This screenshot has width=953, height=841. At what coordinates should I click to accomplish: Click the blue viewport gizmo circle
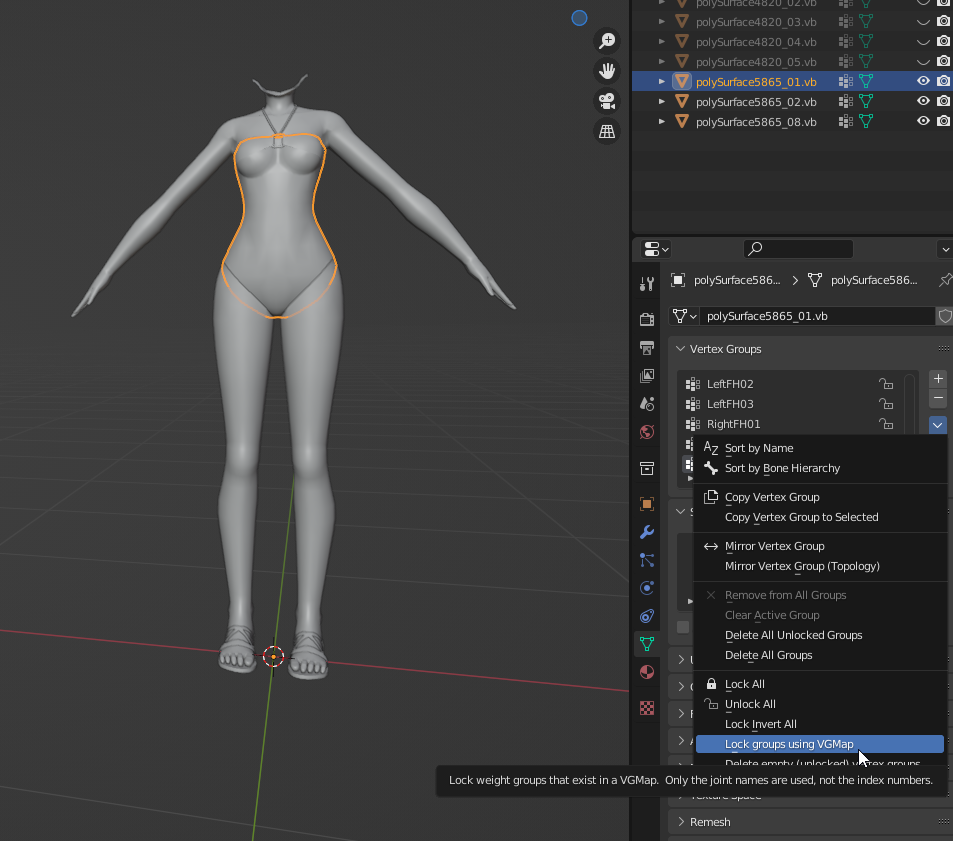point(579,18)
